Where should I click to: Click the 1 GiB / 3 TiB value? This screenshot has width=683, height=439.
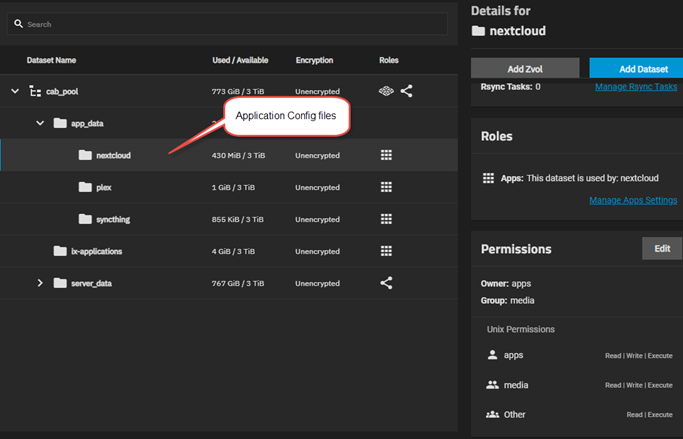233,188
